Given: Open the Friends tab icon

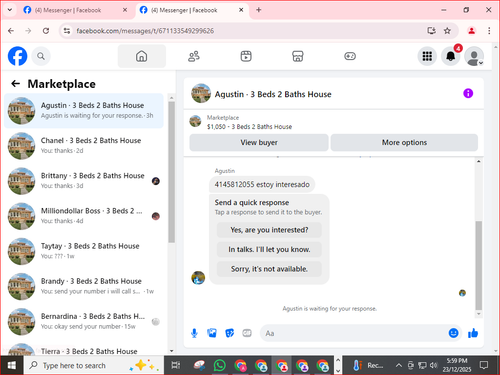Looking at the screenshot, I should 194,56.
